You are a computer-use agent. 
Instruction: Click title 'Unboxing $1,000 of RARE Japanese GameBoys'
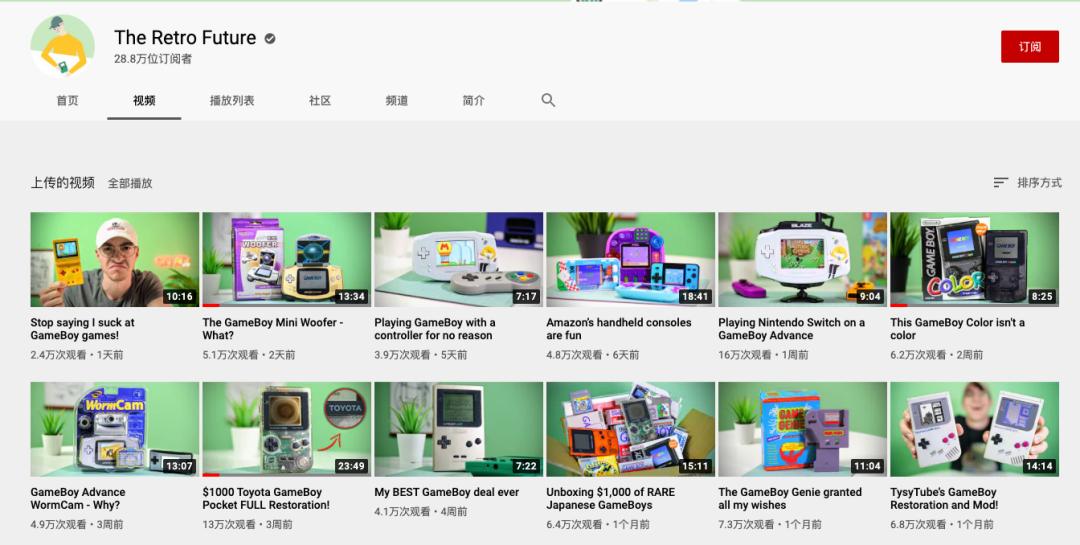tap(610, 499)
